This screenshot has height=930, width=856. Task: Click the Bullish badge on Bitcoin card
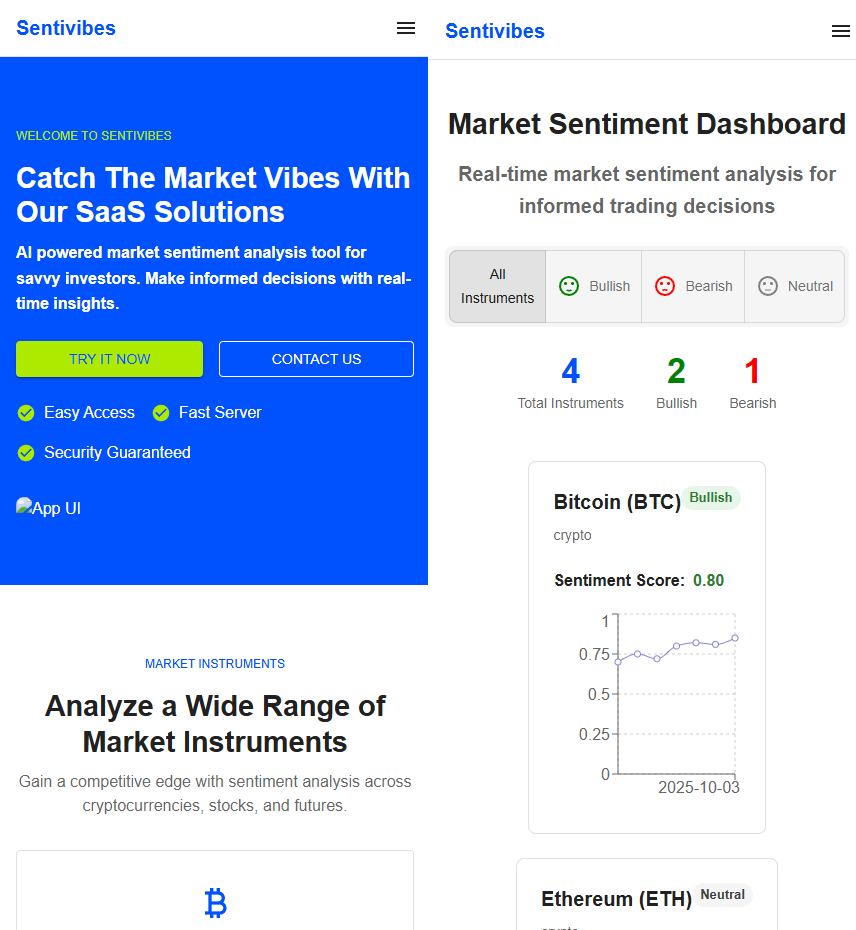tap(711, 498)
